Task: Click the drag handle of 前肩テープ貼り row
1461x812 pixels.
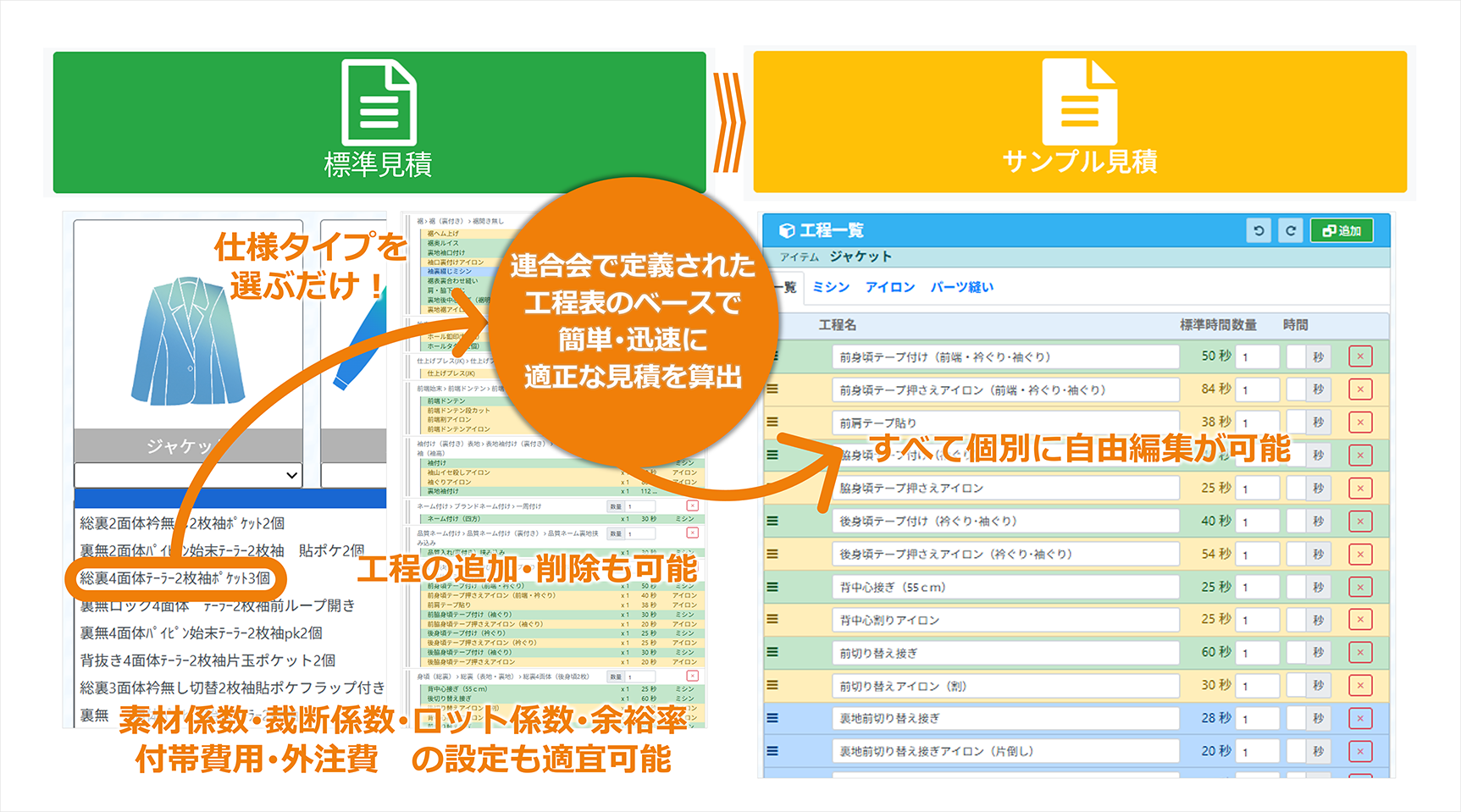Action: click(x=772, y=422)
